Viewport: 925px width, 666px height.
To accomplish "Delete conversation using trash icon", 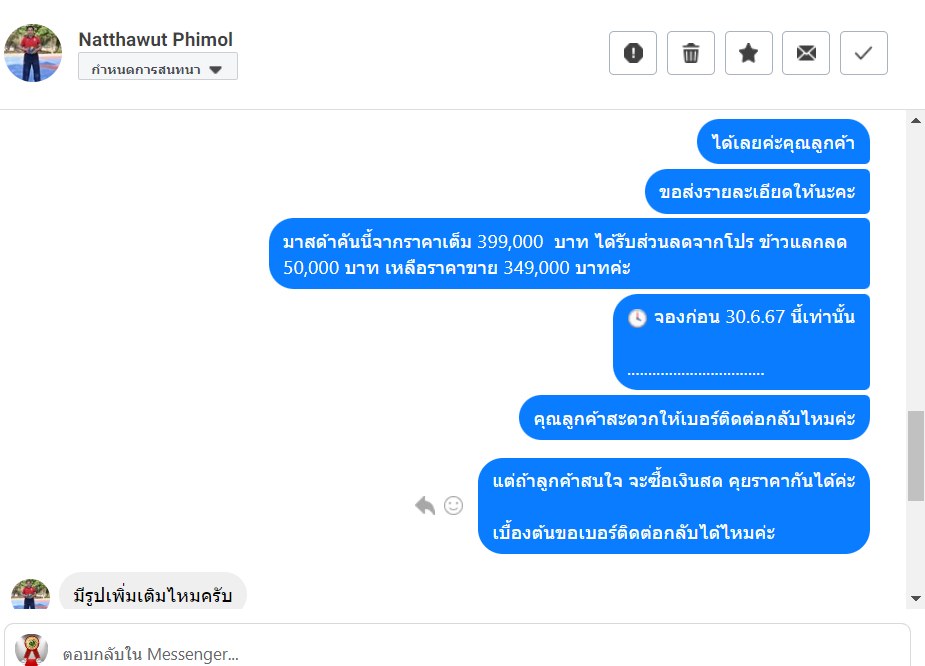I will (x=691, y=53).
